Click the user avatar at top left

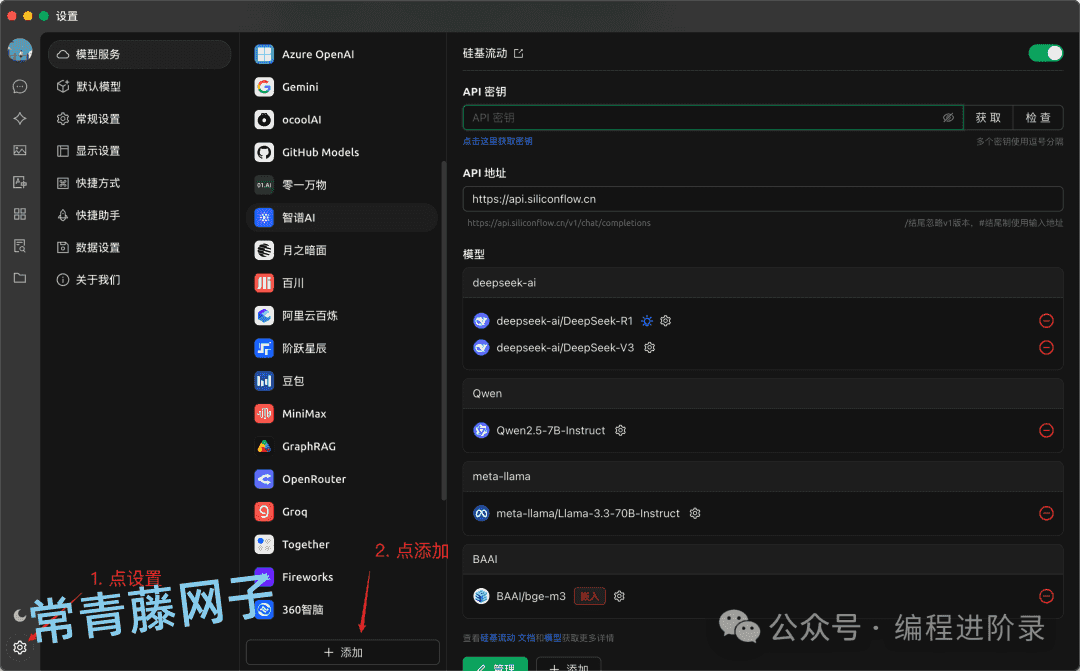[x=20, y=50]
